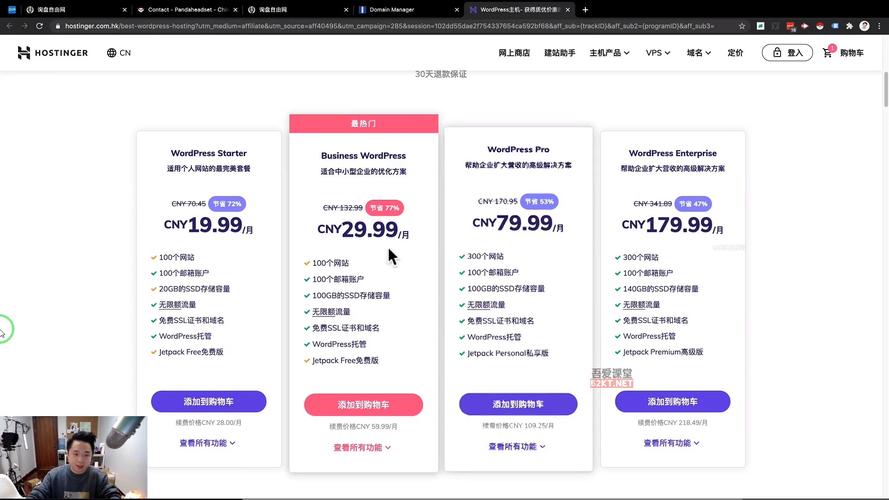
Task: Close the WordPress主机 tab
Action: tap(568, 10)
